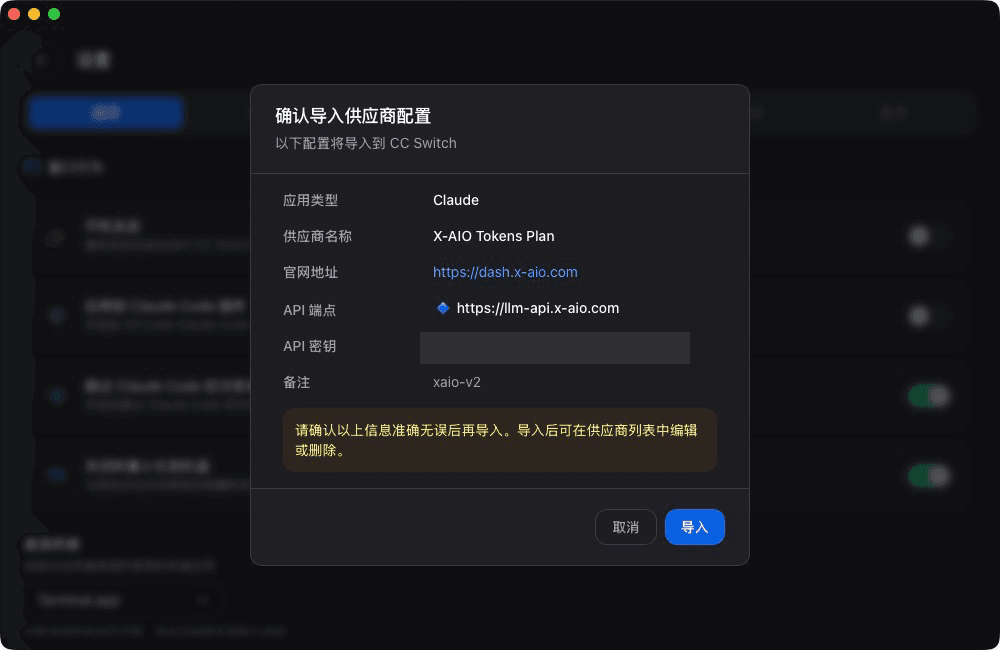Click the dialog title 确认导入供应商配置
The height and width of the screenshot is (650, 1000).
353,116
